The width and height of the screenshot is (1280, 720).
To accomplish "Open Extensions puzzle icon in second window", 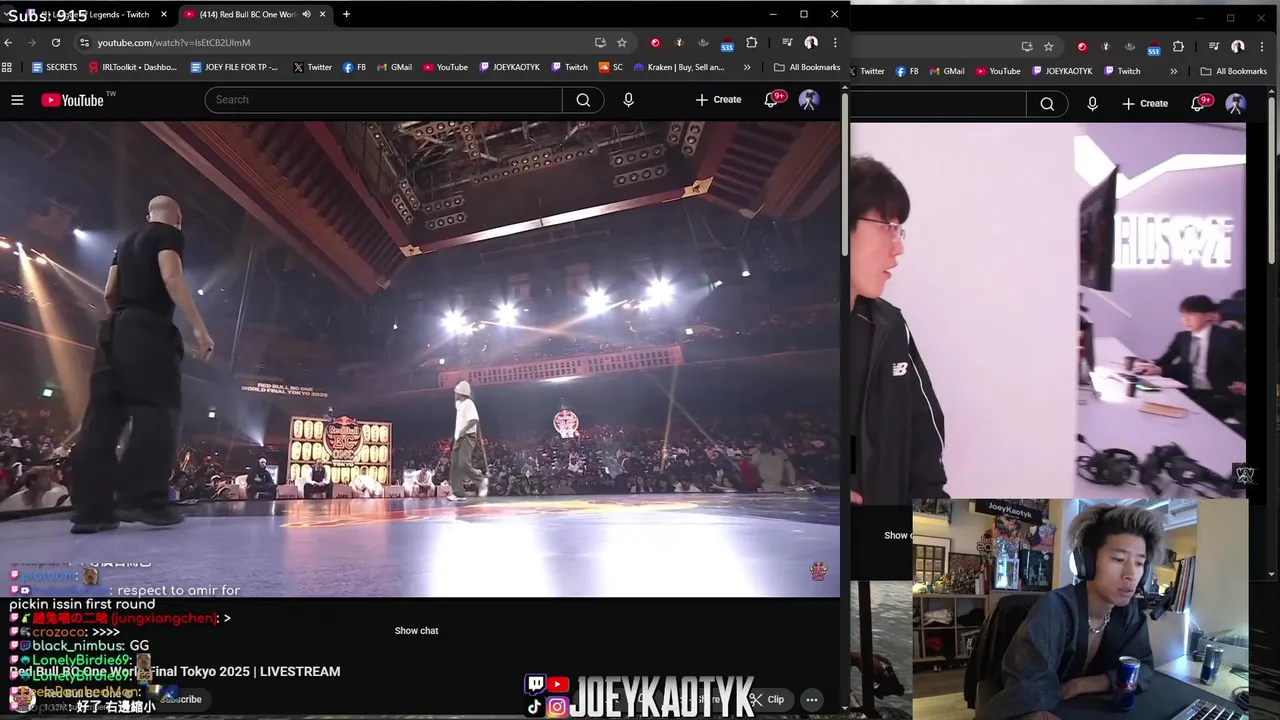I will pyautogui.click(x=1179, y=46).
